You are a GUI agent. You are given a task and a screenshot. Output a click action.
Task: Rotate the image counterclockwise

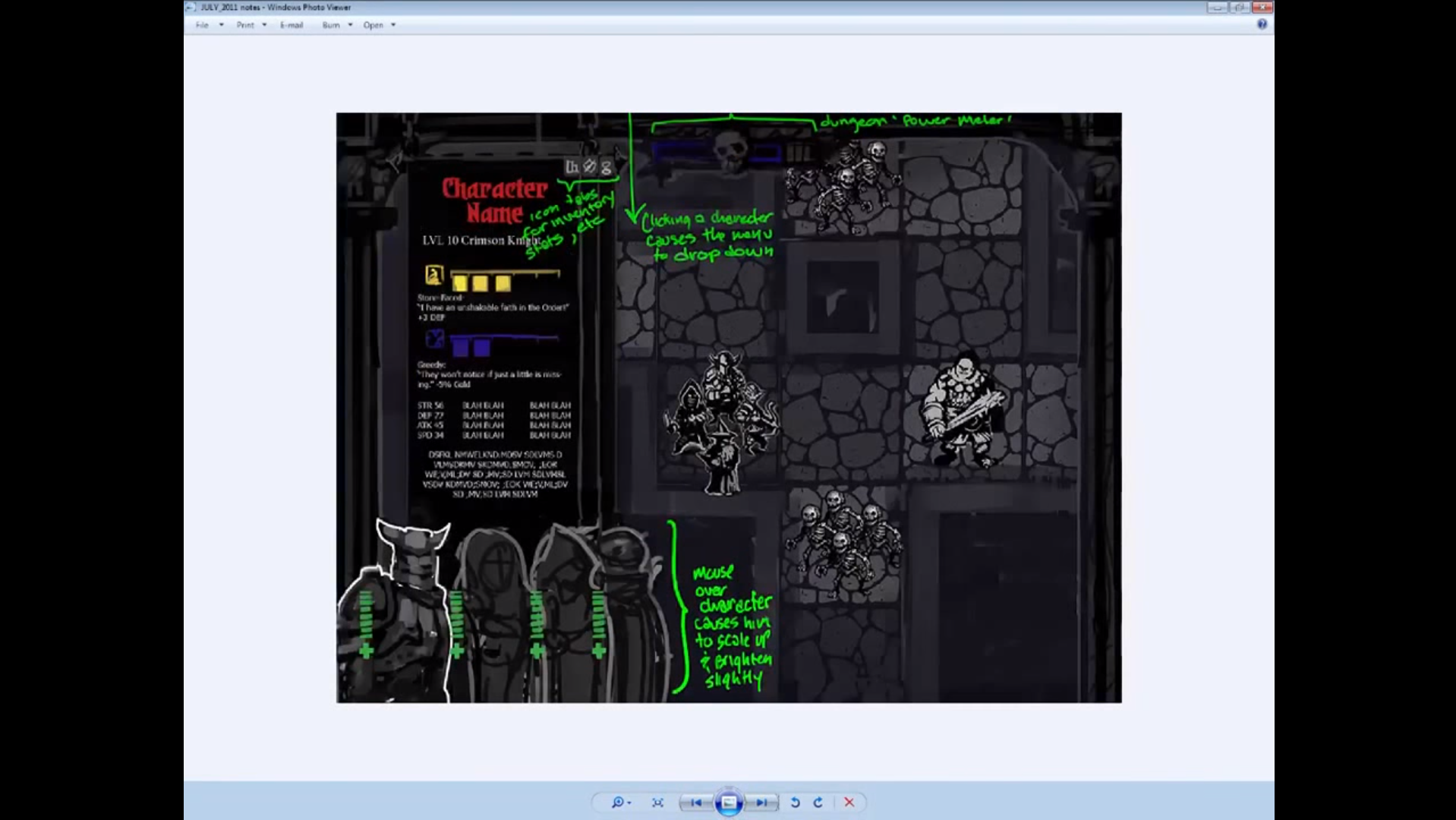[795, 803]
